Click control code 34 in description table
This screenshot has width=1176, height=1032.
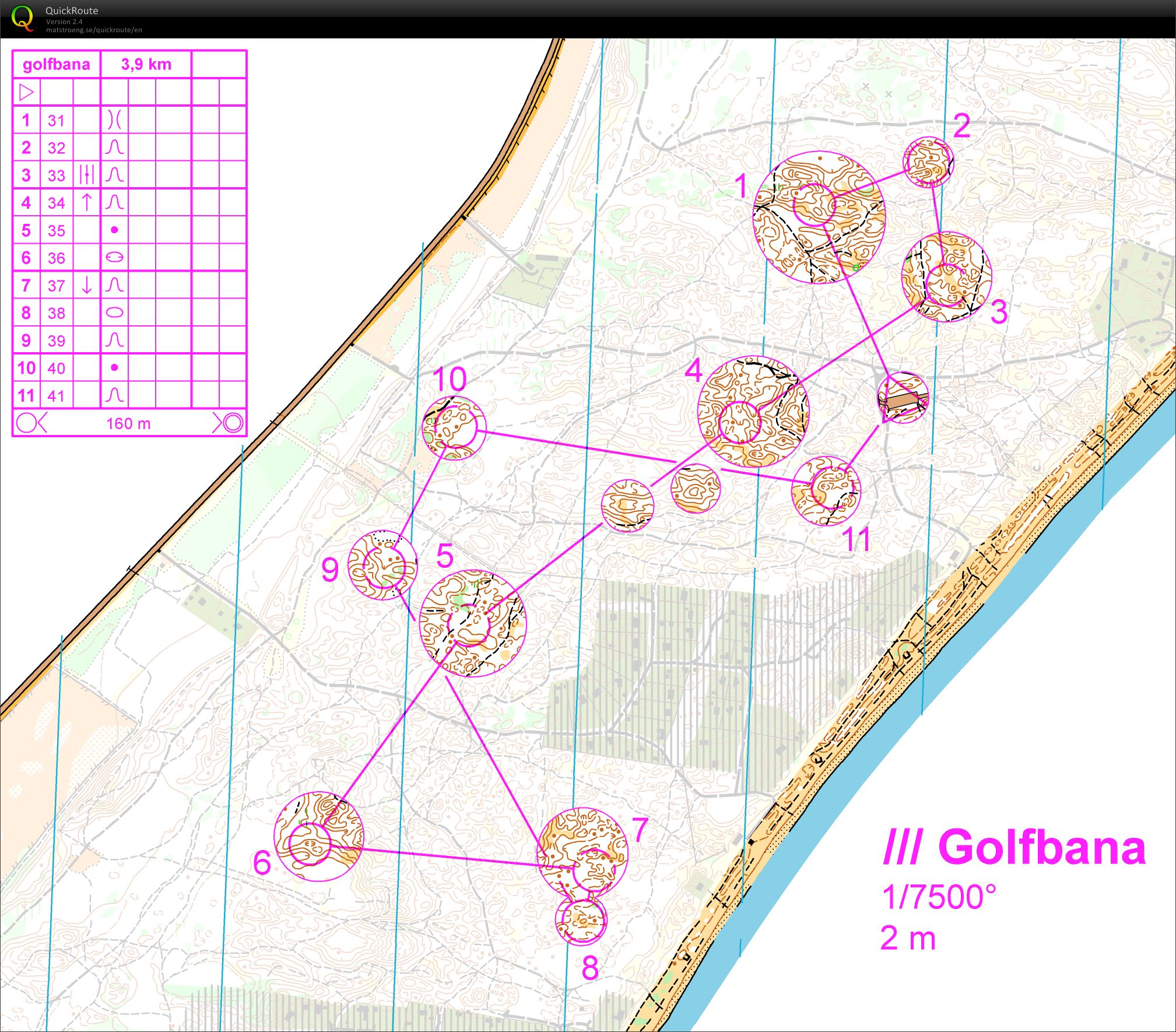pos(57,203)
